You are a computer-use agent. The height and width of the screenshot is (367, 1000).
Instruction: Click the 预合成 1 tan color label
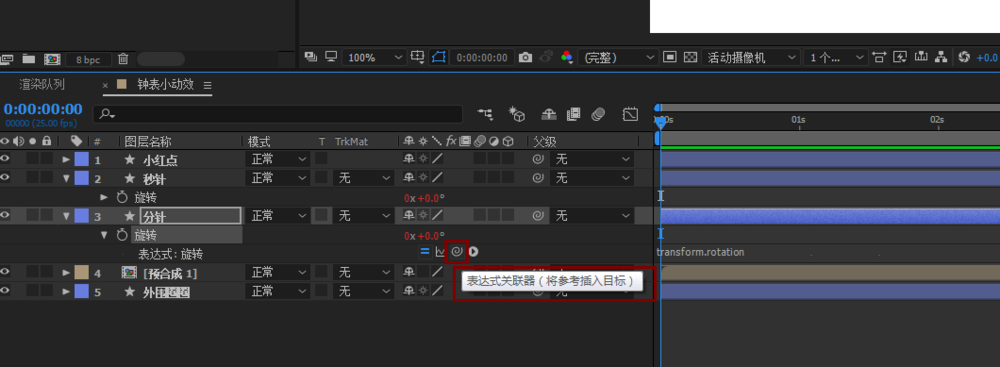pyautogui.click(x=82, y=273)
